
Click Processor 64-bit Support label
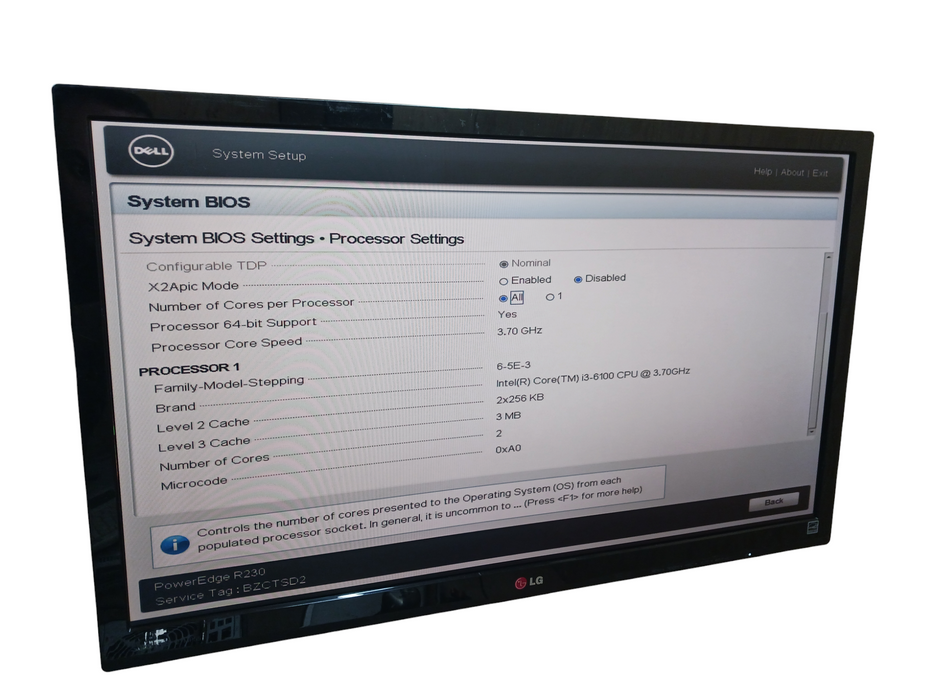pyautogui.click(x=233, y=324)
